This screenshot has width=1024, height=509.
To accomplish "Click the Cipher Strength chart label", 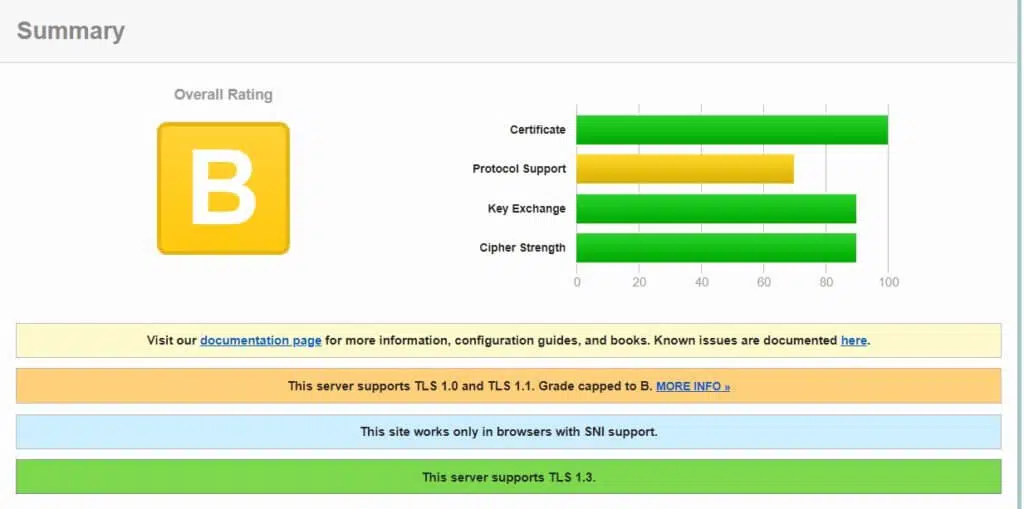I will pyautogui.click(x=522, y=248).
